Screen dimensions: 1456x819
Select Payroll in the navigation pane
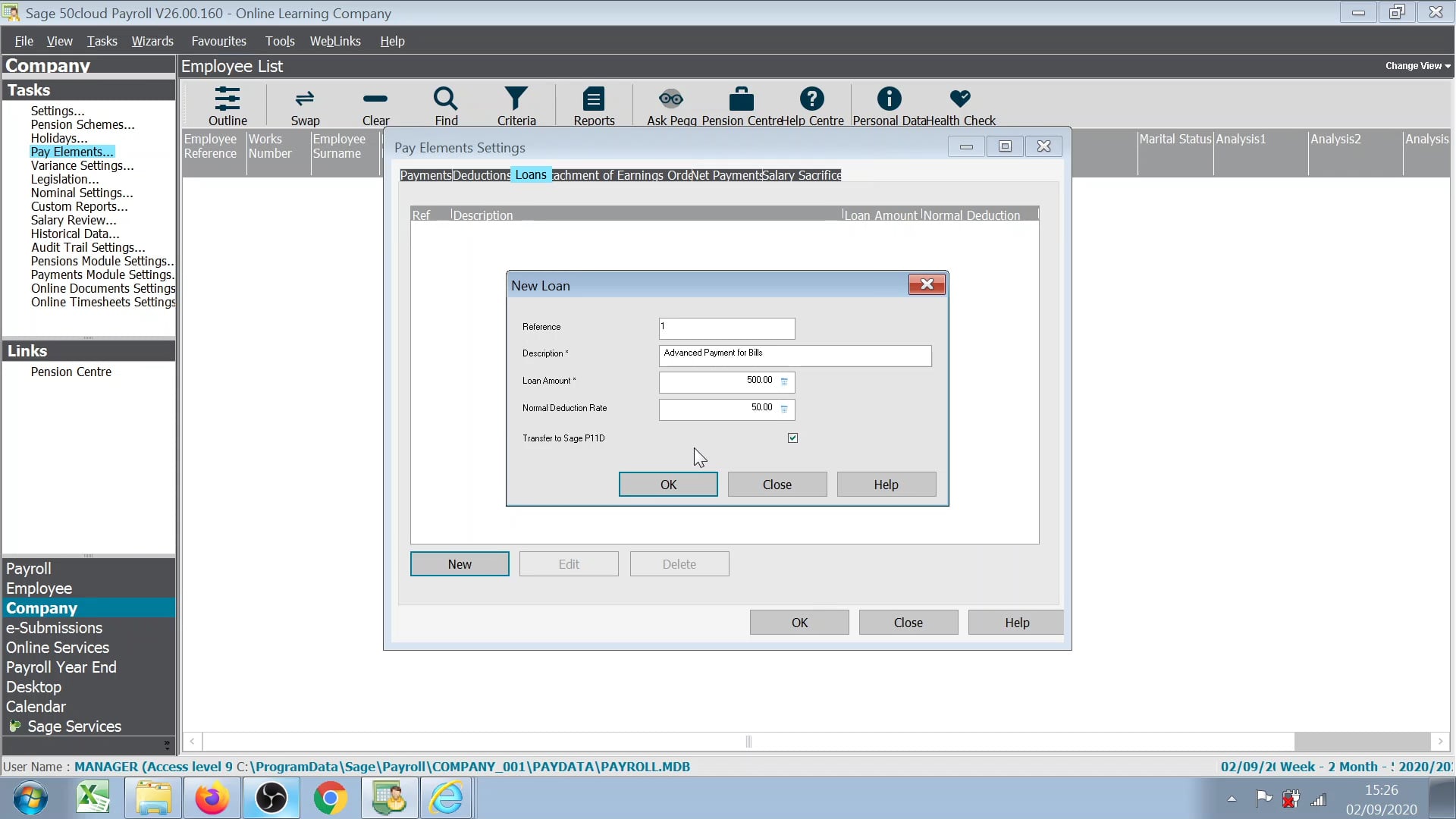tap(29, 569)
